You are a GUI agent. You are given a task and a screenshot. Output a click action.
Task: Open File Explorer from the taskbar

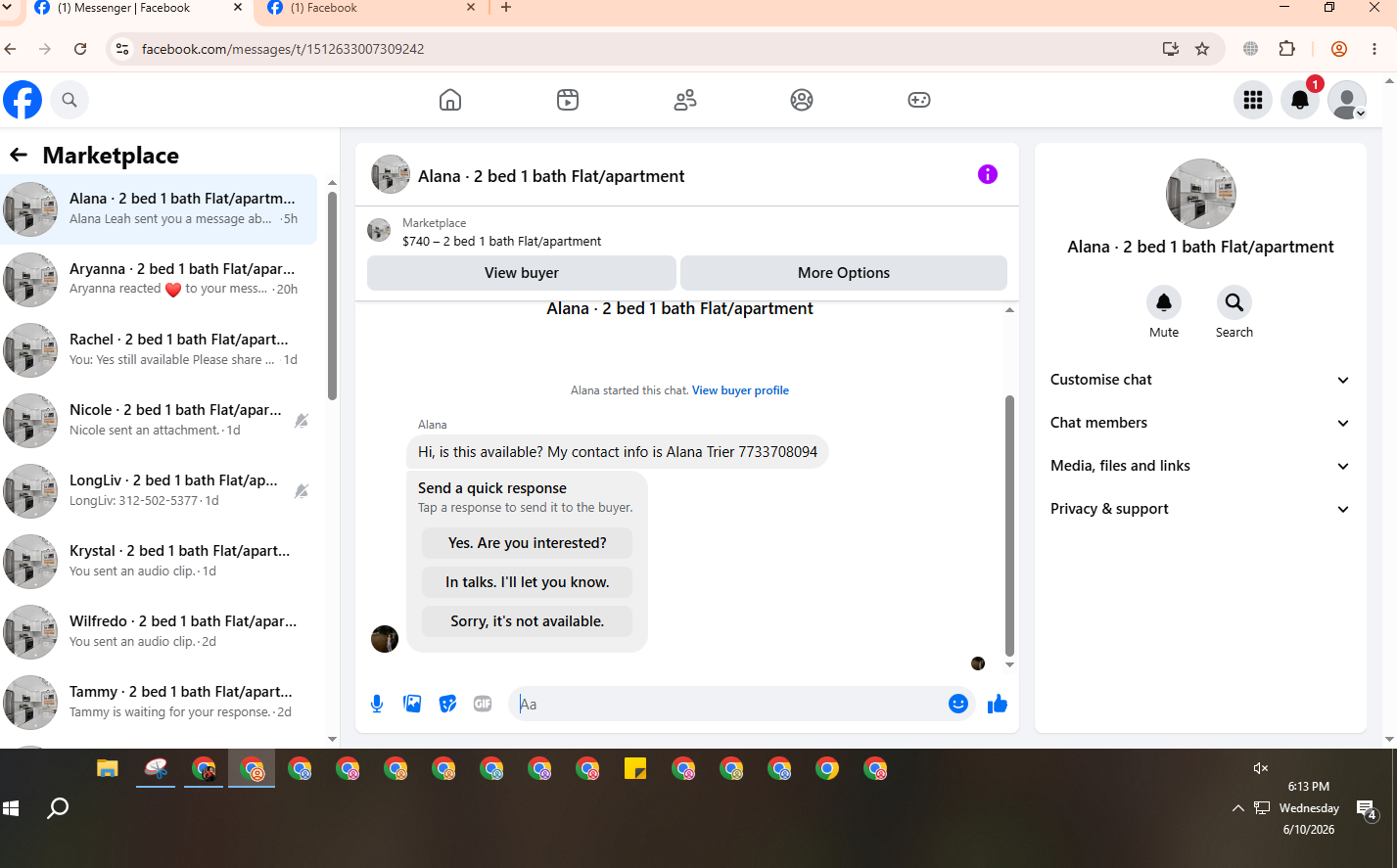point(108,769)
